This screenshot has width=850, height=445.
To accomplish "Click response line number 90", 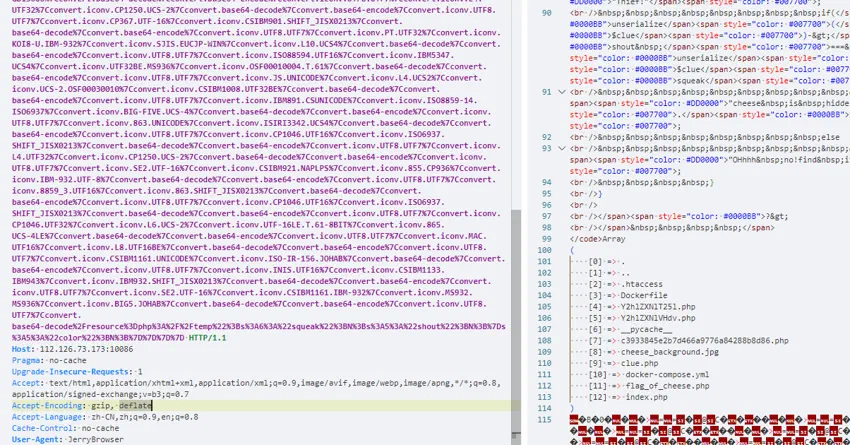I will point(546,13).
